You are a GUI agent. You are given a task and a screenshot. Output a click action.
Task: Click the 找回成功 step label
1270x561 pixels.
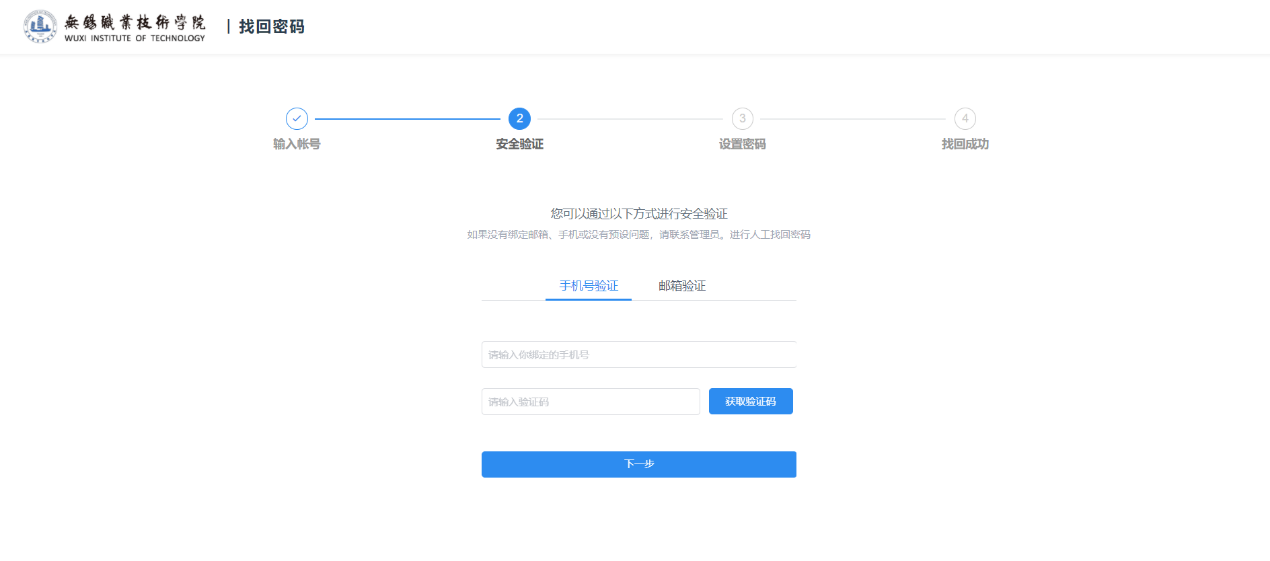tap(964, 144)
